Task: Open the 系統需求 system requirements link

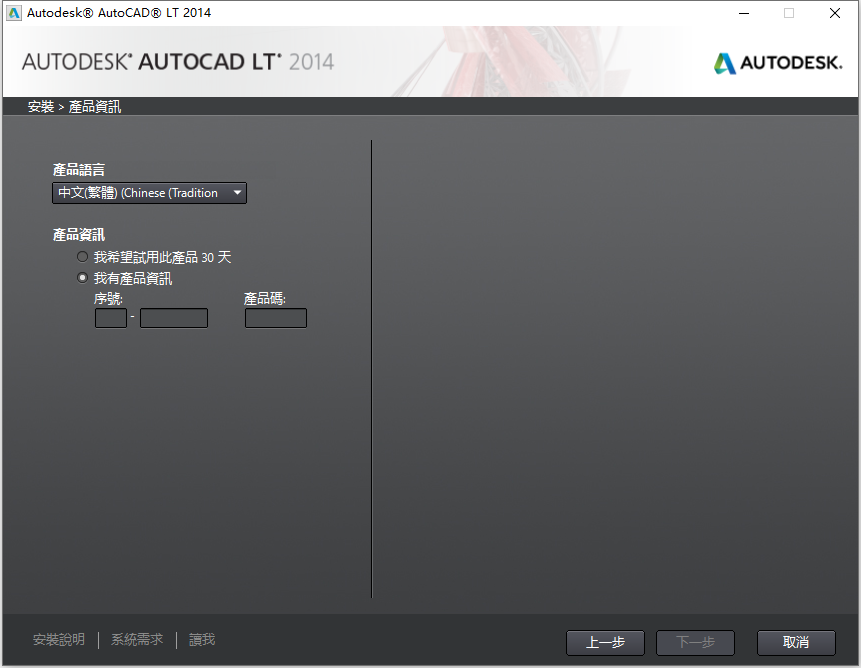Action: pos(137,639)
